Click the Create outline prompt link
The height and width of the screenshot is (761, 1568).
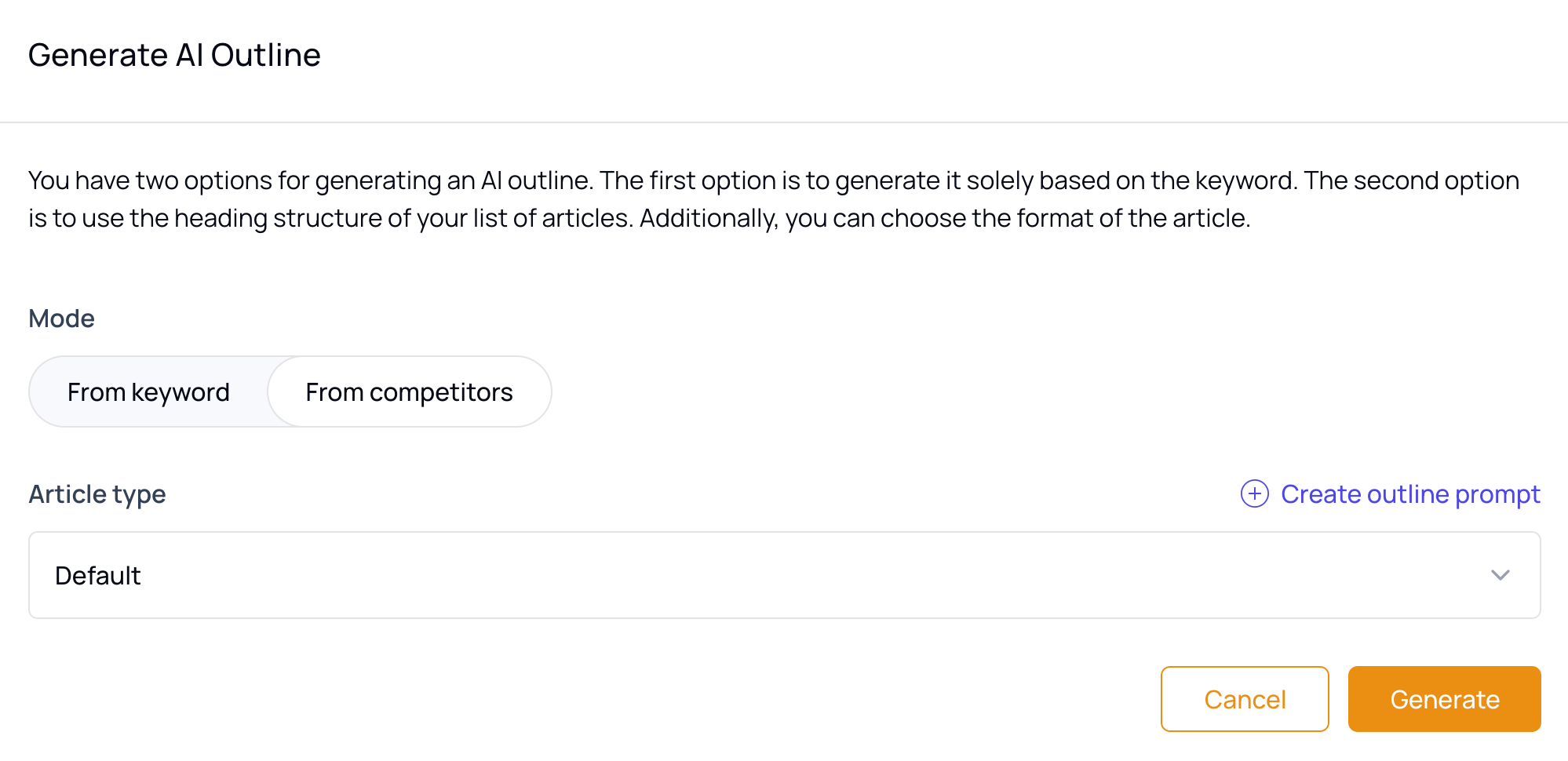point(1409,494)
